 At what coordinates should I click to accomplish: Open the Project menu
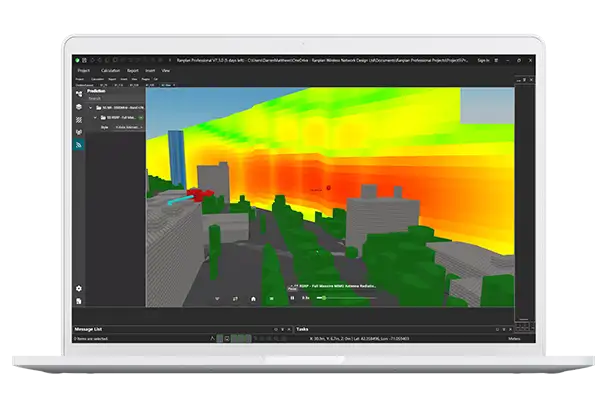(83, 70)
